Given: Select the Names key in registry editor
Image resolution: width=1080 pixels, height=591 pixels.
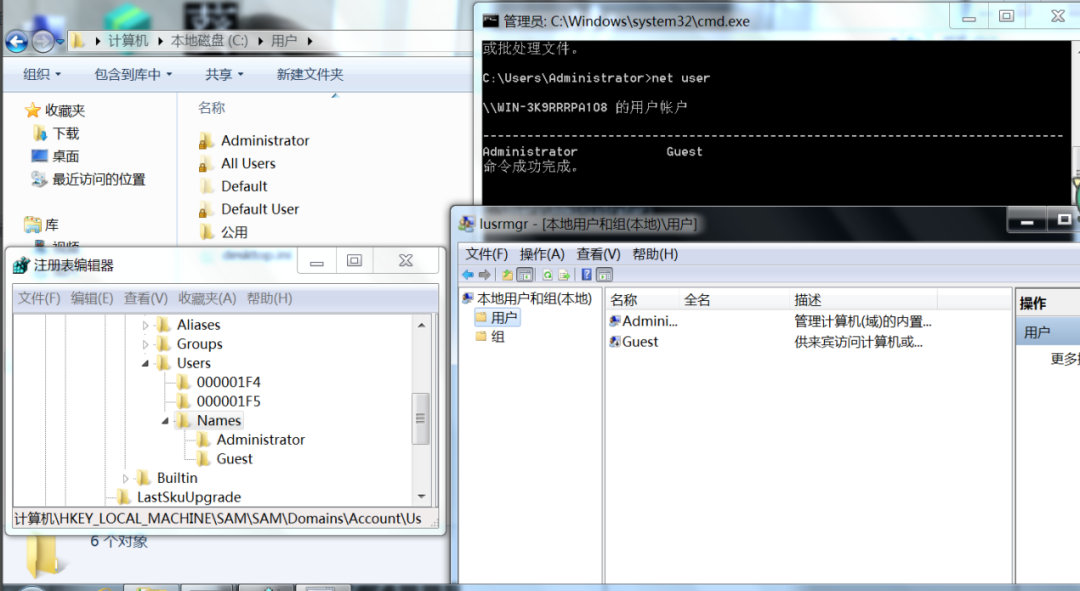Looking at the screenshot, I should click(219, 421).
